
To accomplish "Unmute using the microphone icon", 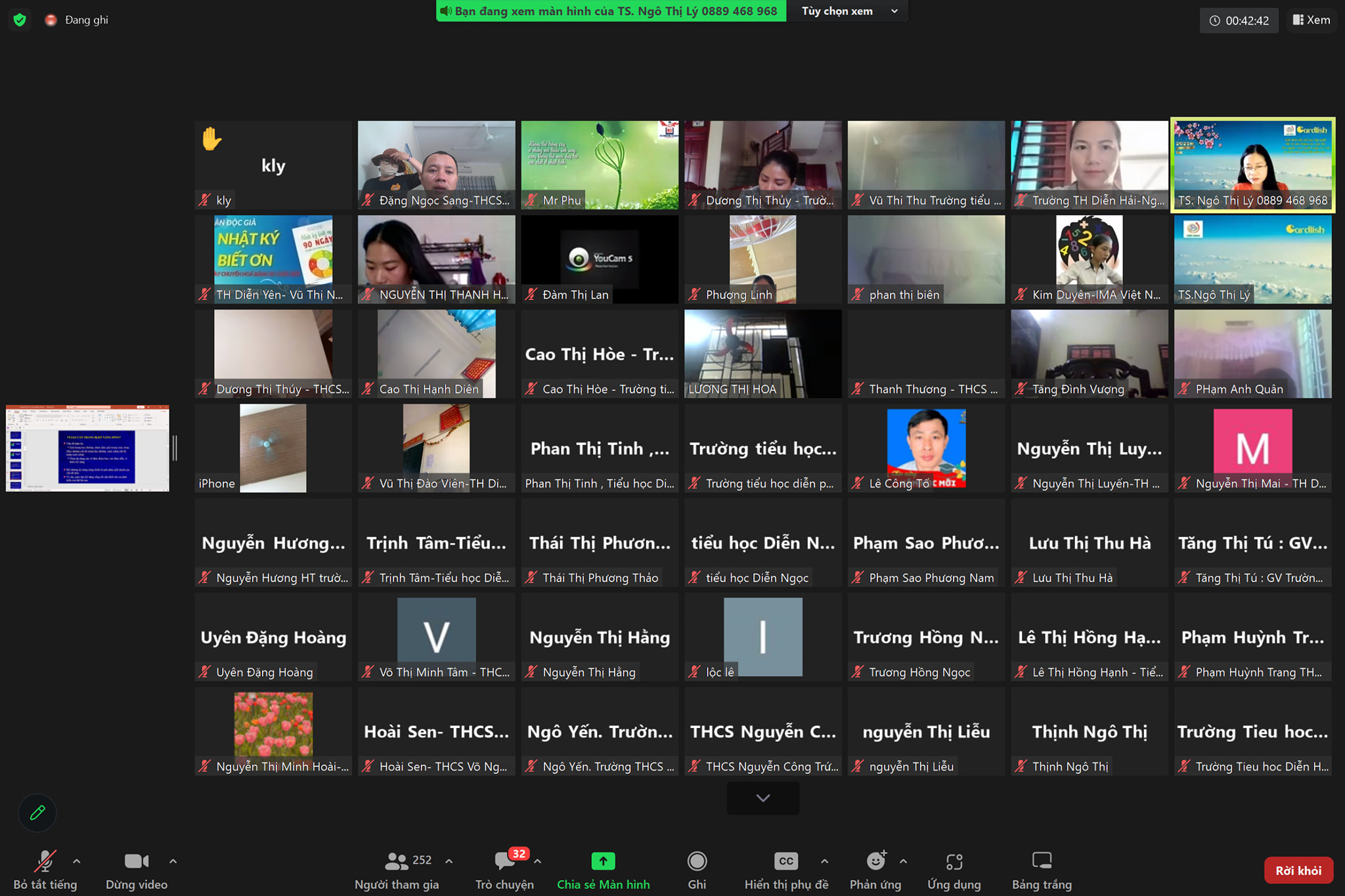I will (45, 861).
